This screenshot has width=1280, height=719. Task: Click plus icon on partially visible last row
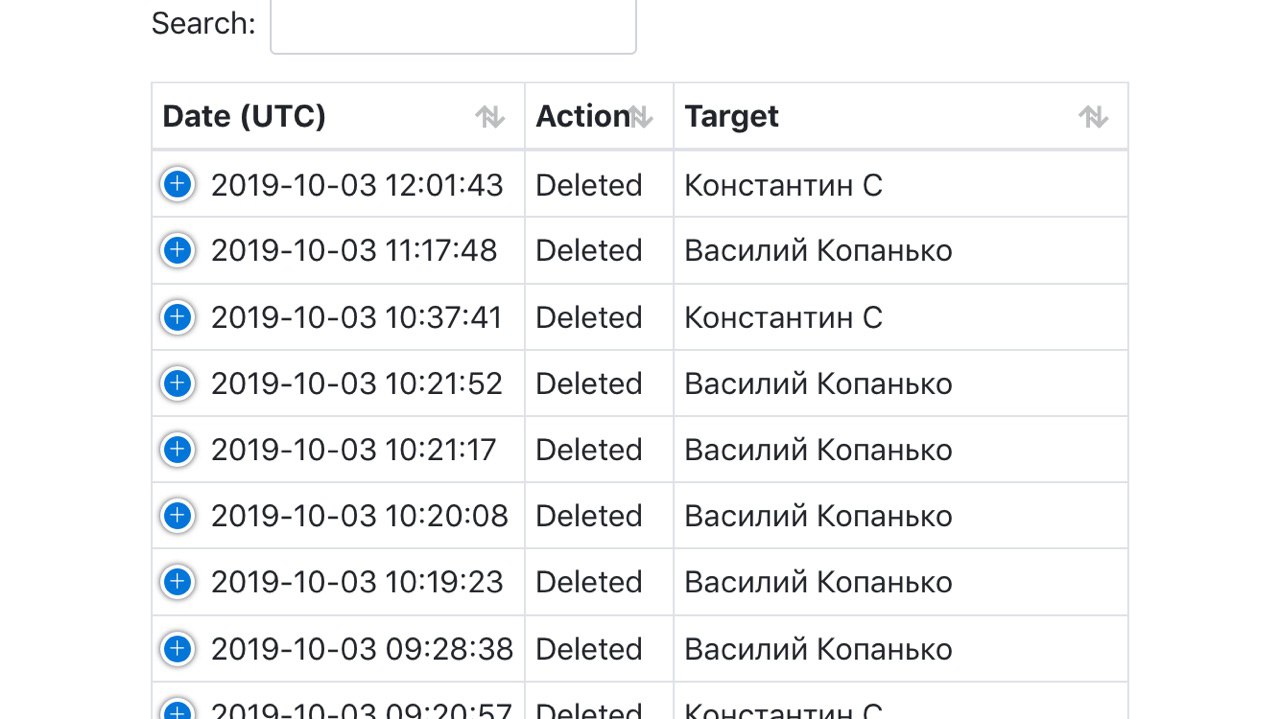click(177, 709)
